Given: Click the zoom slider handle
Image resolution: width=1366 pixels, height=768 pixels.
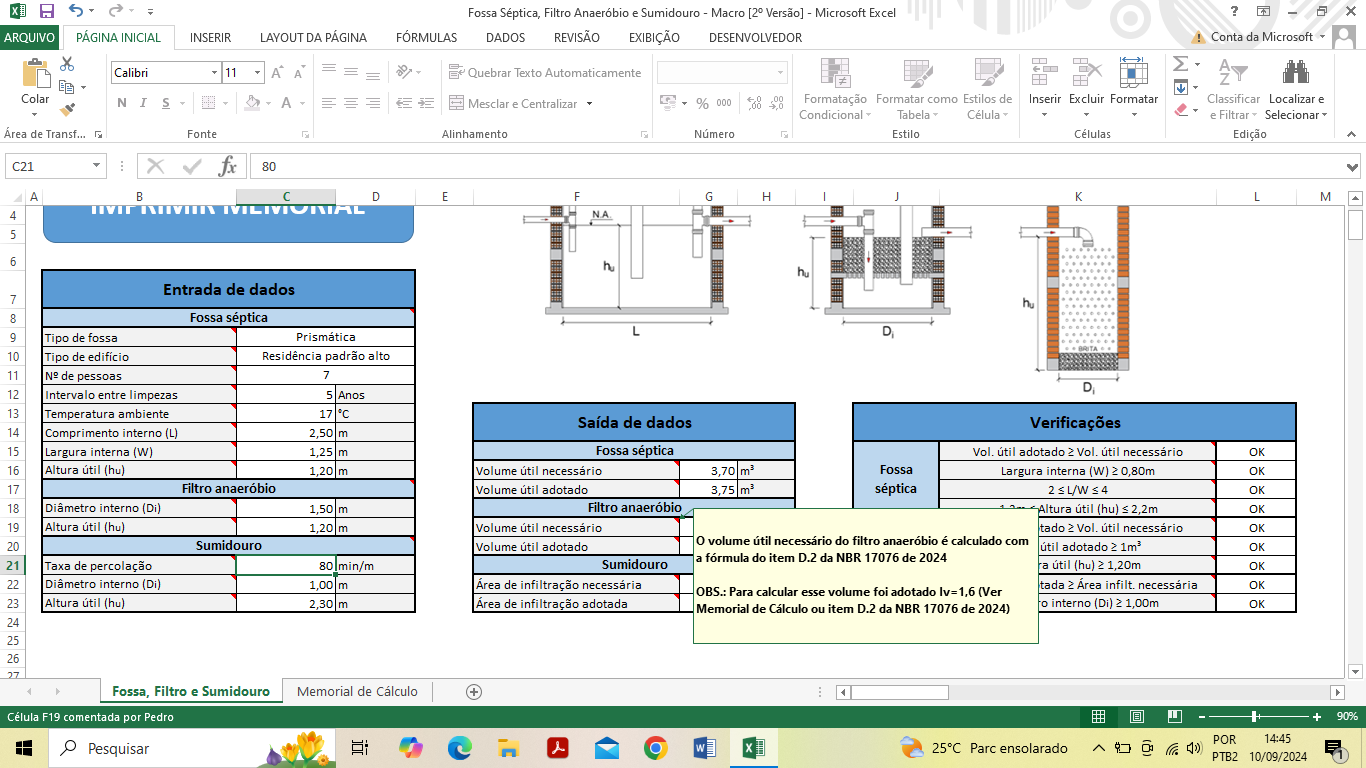Looking at the screenshot, I should [1254, 716].
